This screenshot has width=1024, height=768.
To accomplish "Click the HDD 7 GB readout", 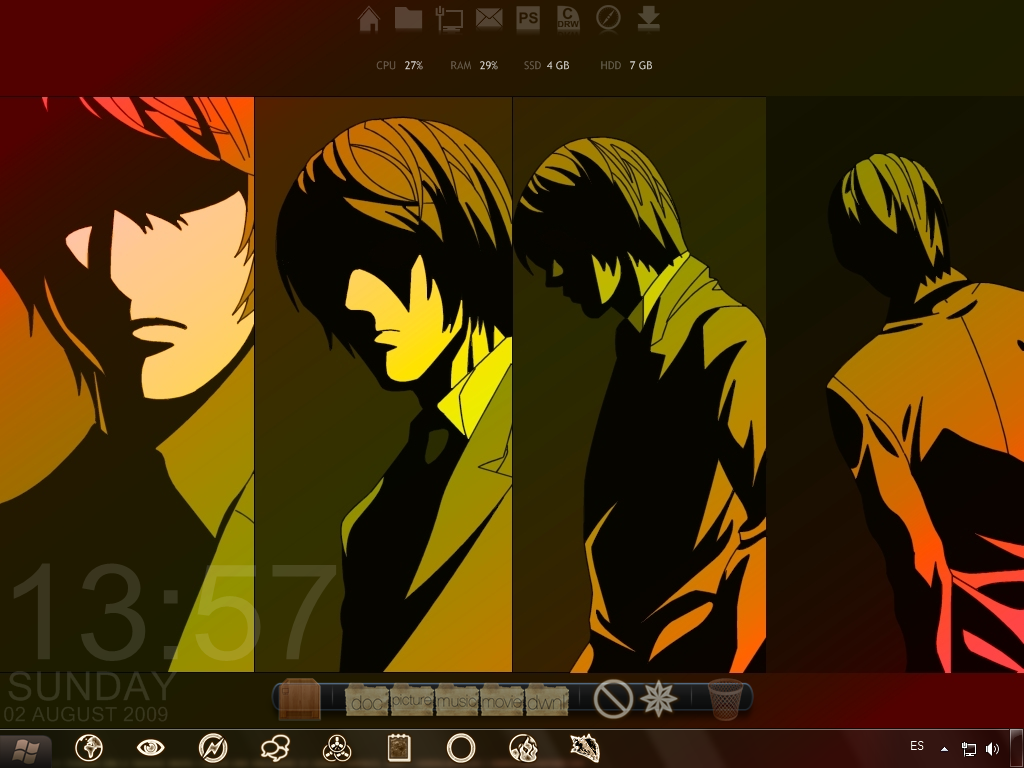I will 626,65.
